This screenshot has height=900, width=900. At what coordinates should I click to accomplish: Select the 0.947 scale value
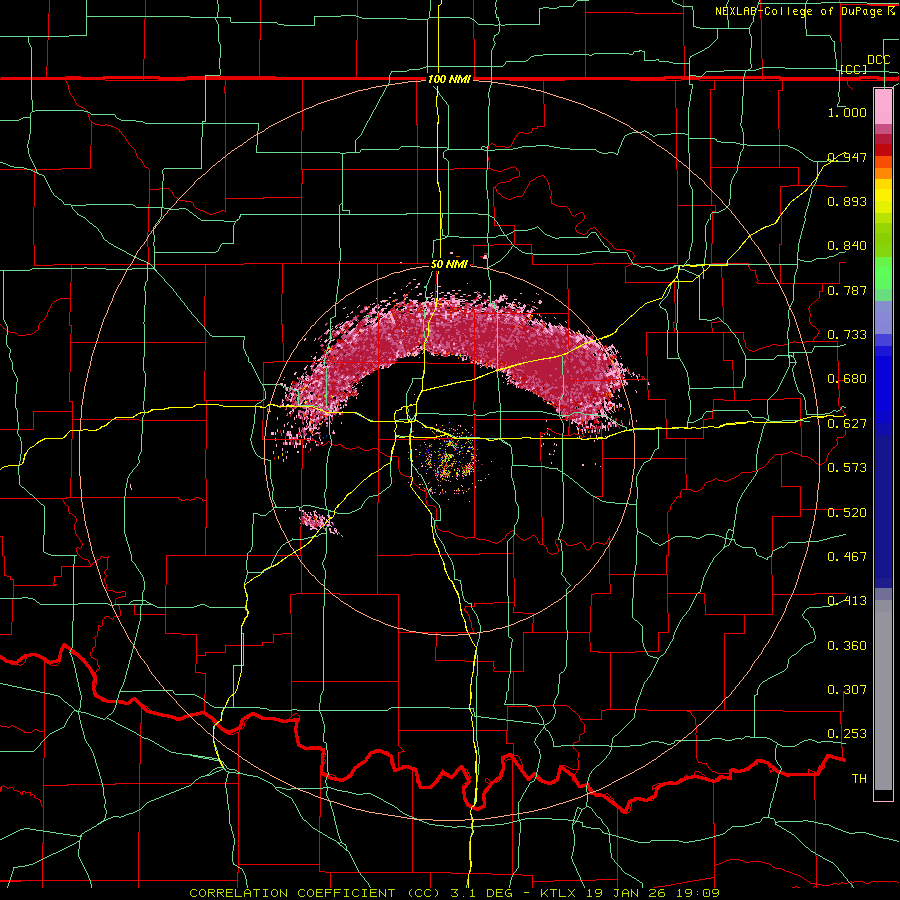847,157
